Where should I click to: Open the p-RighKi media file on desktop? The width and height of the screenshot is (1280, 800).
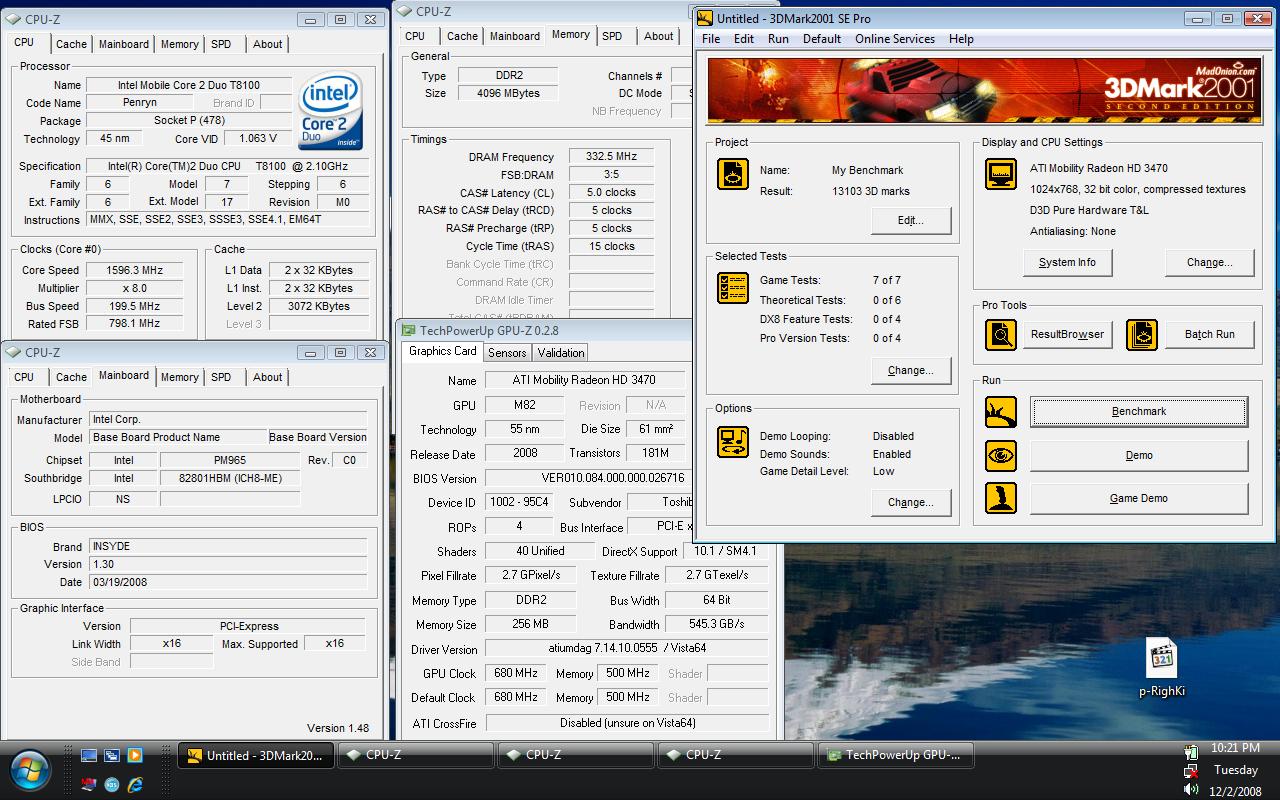(1161, 667)
